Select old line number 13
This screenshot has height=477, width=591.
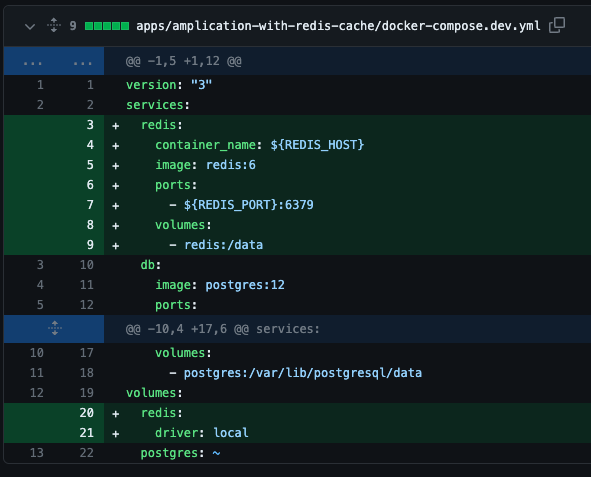(37, 453)
